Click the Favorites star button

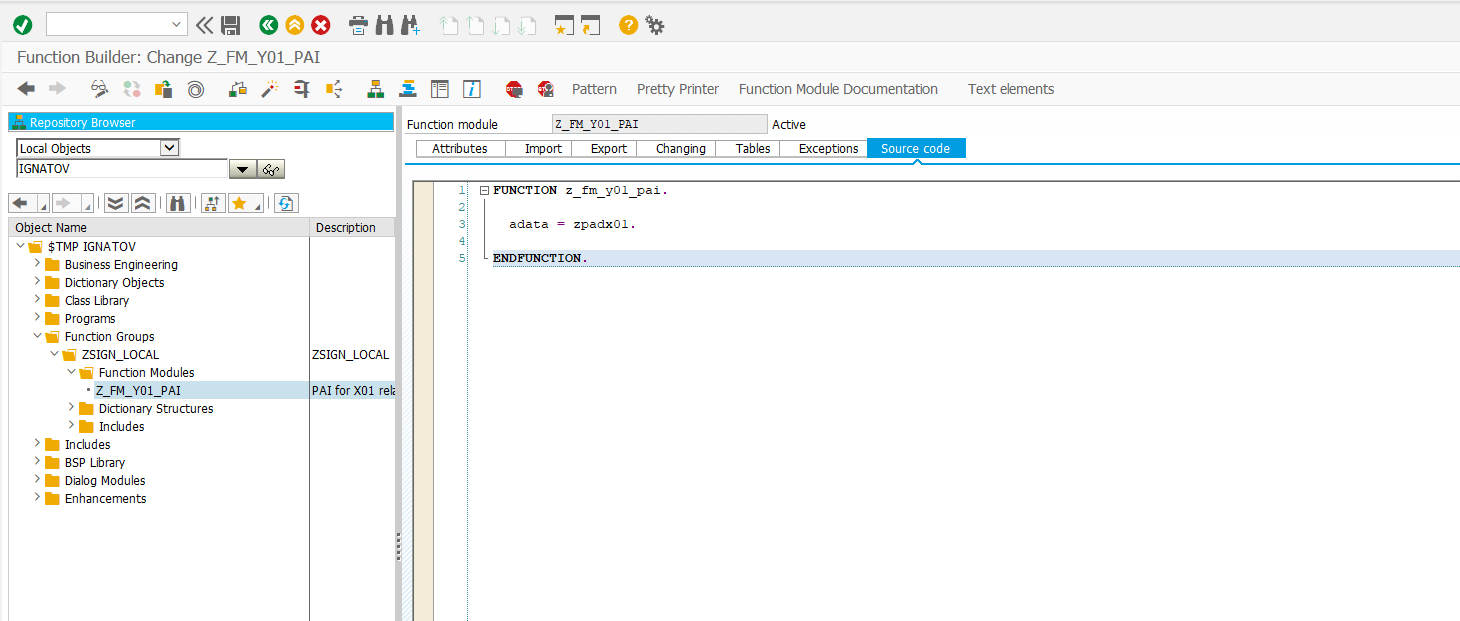coord(240,203)
